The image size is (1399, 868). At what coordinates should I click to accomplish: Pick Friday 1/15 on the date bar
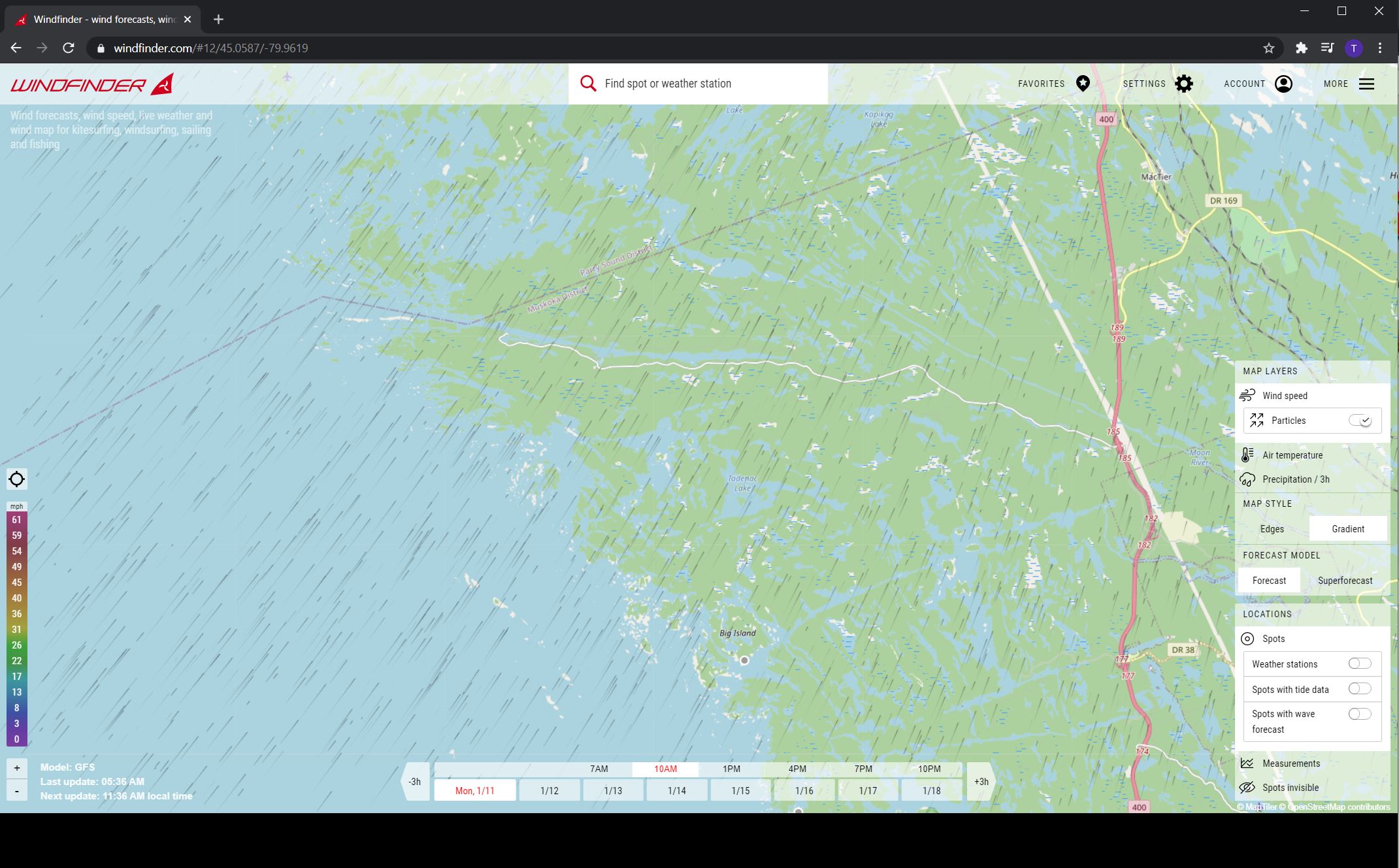click(740, 790)
